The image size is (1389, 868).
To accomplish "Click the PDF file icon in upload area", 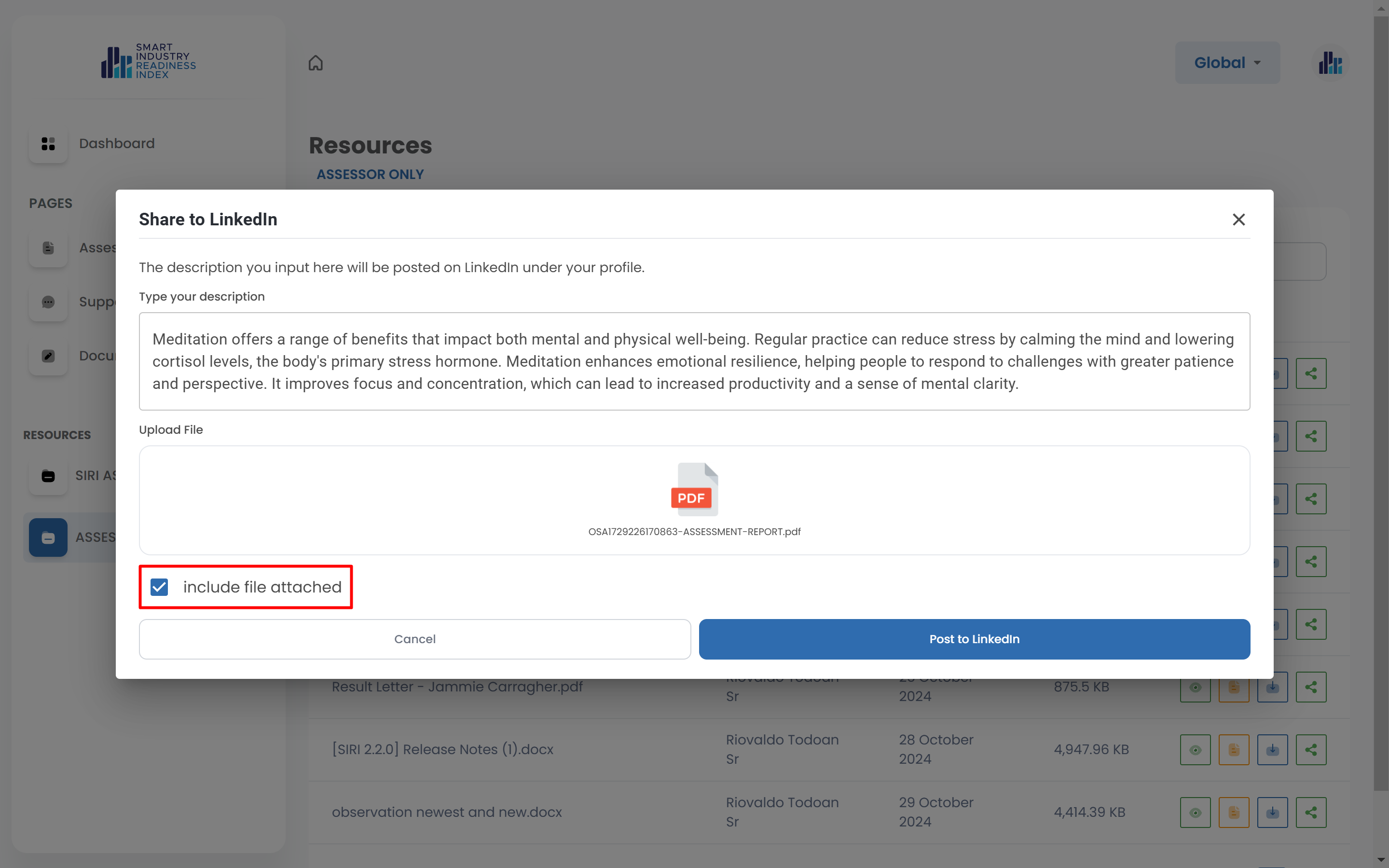I will pos(694,489).
